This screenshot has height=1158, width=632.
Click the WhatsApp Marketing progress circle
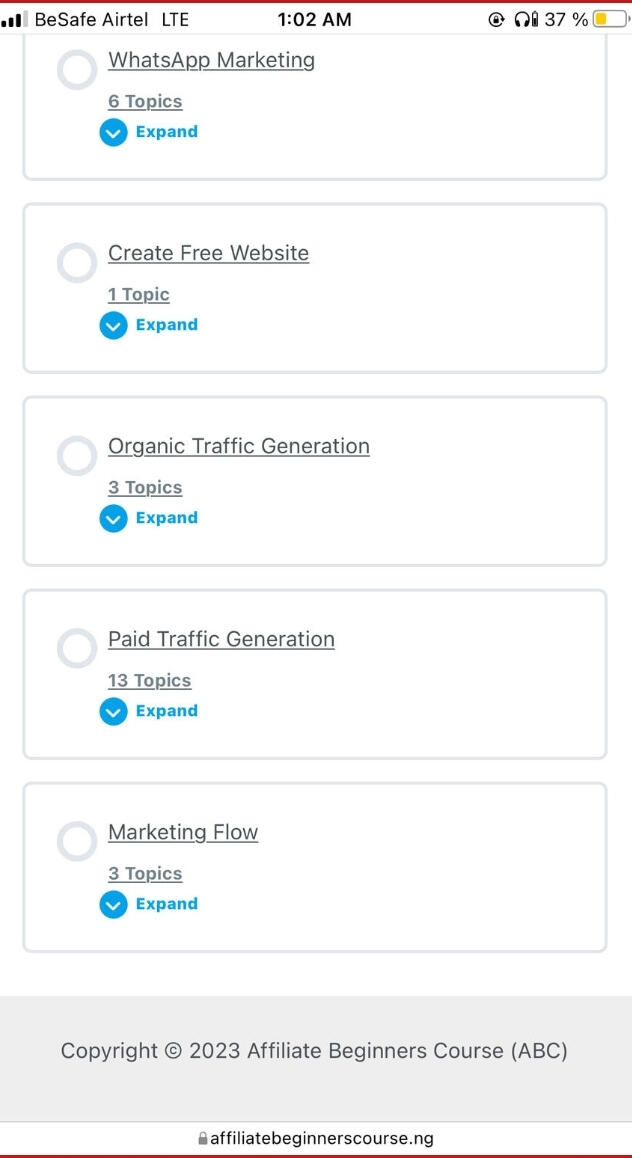coord(77,70)
